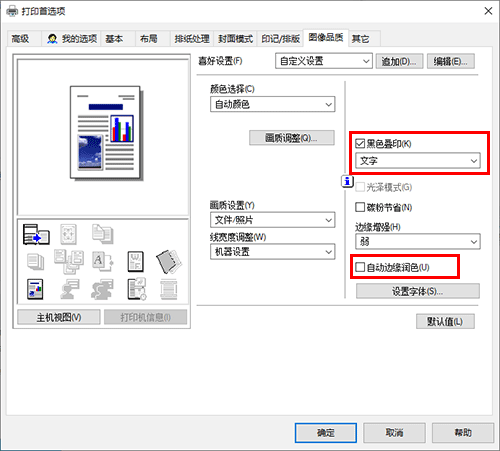Click the greyed single user card icon
The height and width of the screenshot is (451, 500).
(x=69, y=289)
